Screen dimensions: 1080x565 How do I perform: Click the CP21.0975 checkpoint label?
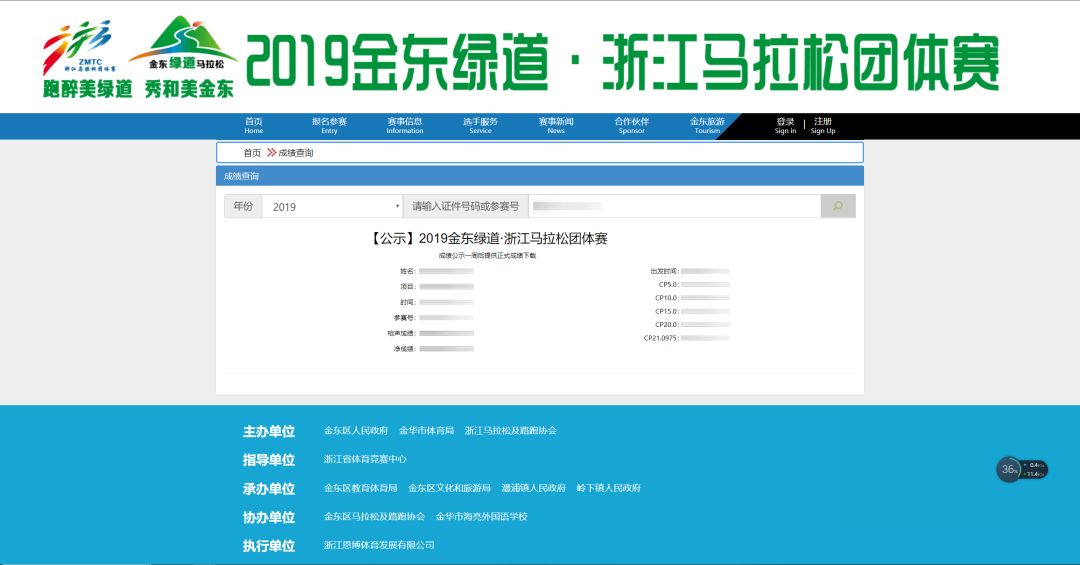tap(661, 338)
